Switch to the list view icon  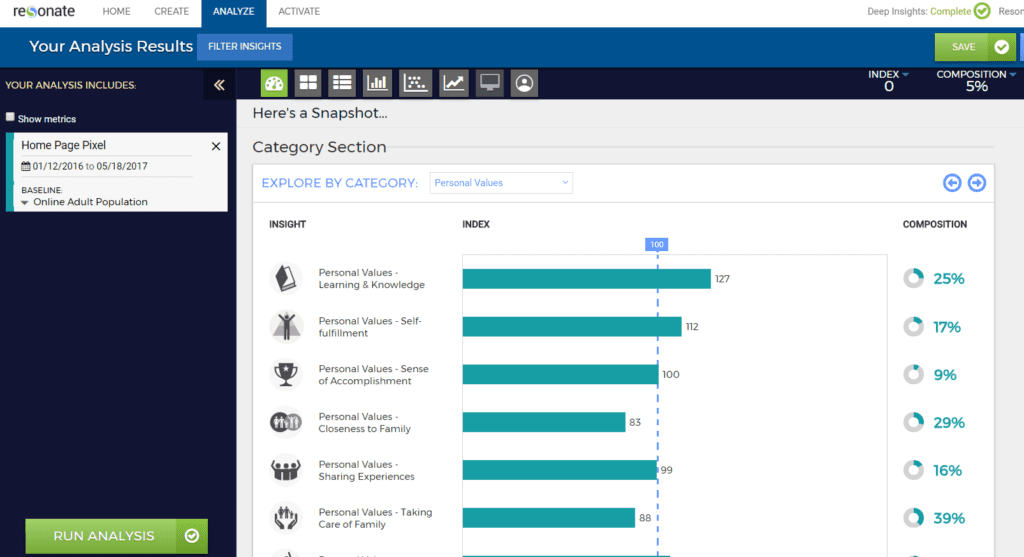pos(342,83)
